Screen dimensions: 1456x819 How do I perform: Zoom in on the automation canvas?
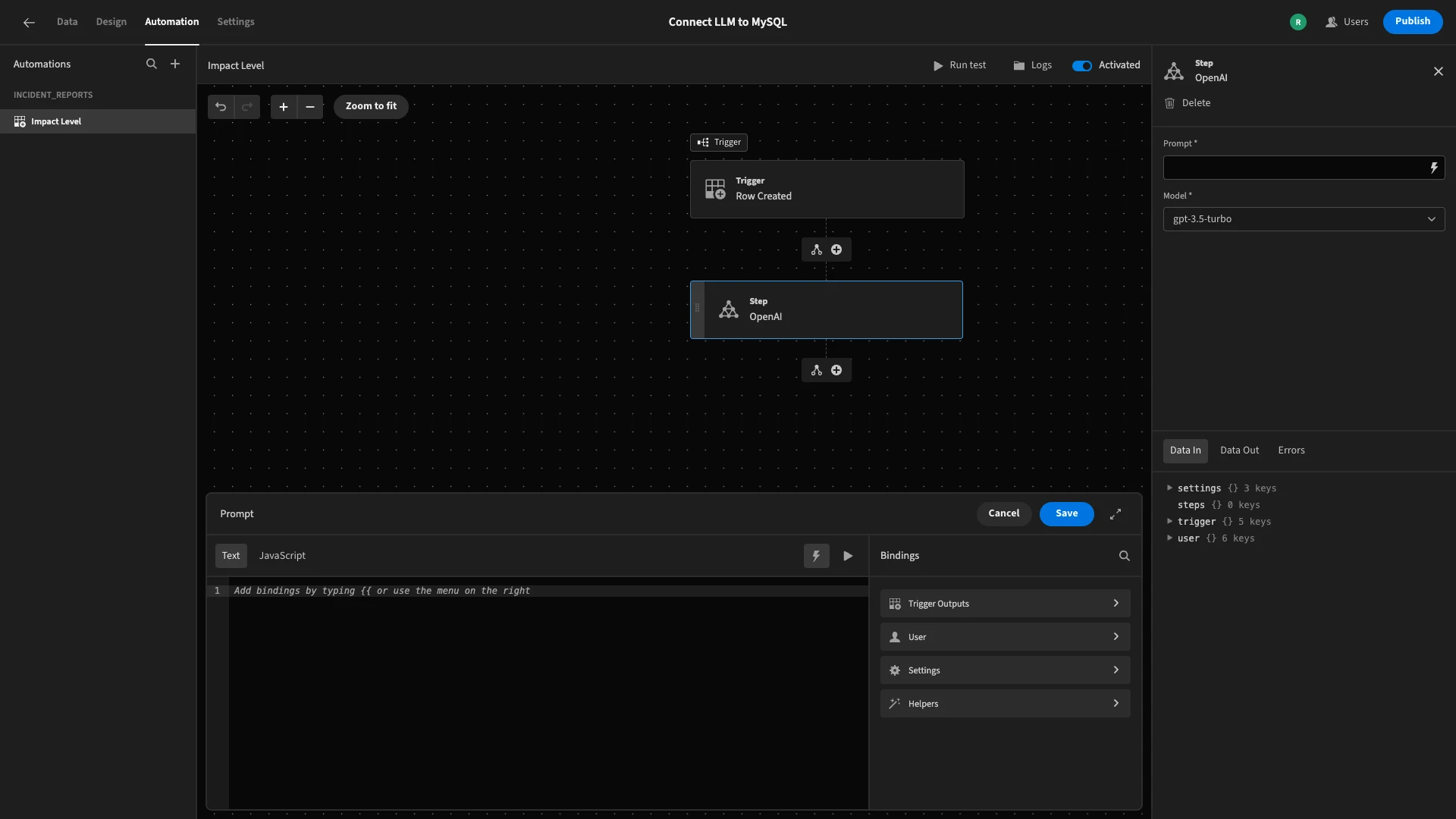pos(284,107)
